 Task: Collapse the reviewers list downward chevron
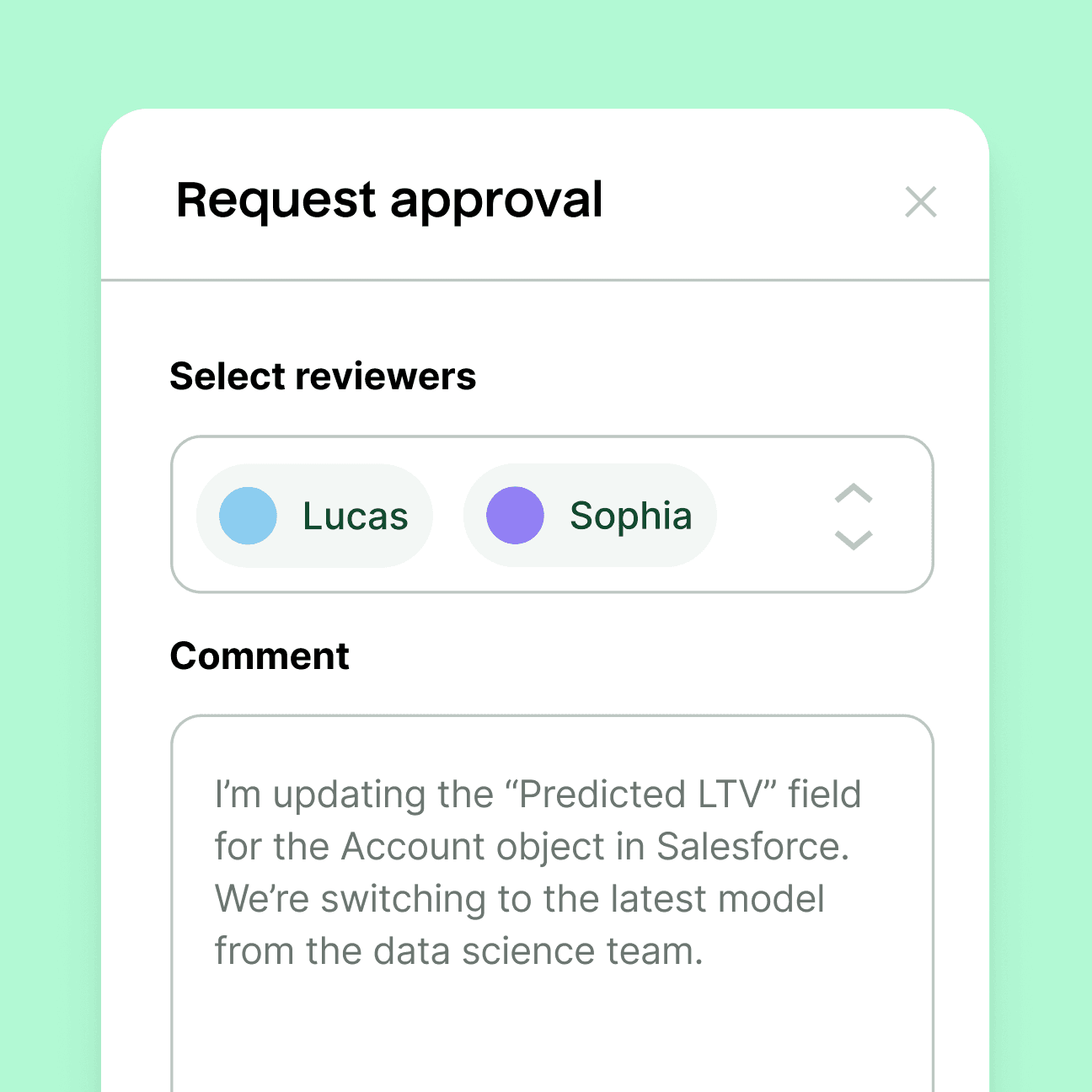(x=853, y=540)
